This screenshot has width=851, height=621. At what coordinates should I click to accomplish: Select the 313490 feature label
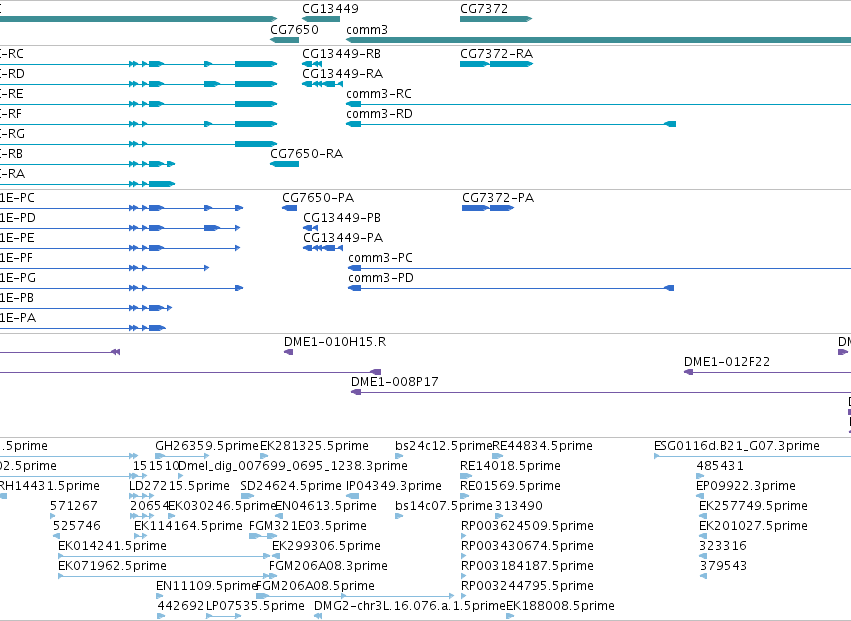[x=519, y=505]
